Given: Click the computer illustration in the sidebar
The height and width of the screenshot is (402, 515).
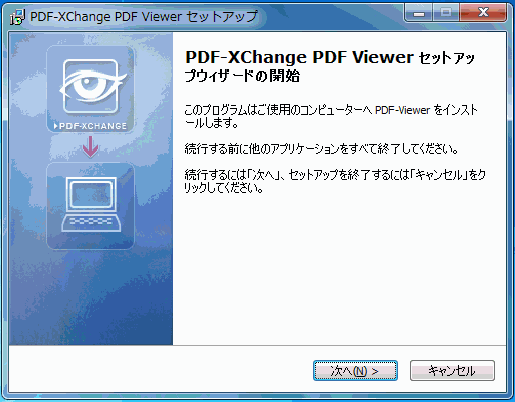Looking at the screenshot, I should pyautogui.click(x=91, y=204).
